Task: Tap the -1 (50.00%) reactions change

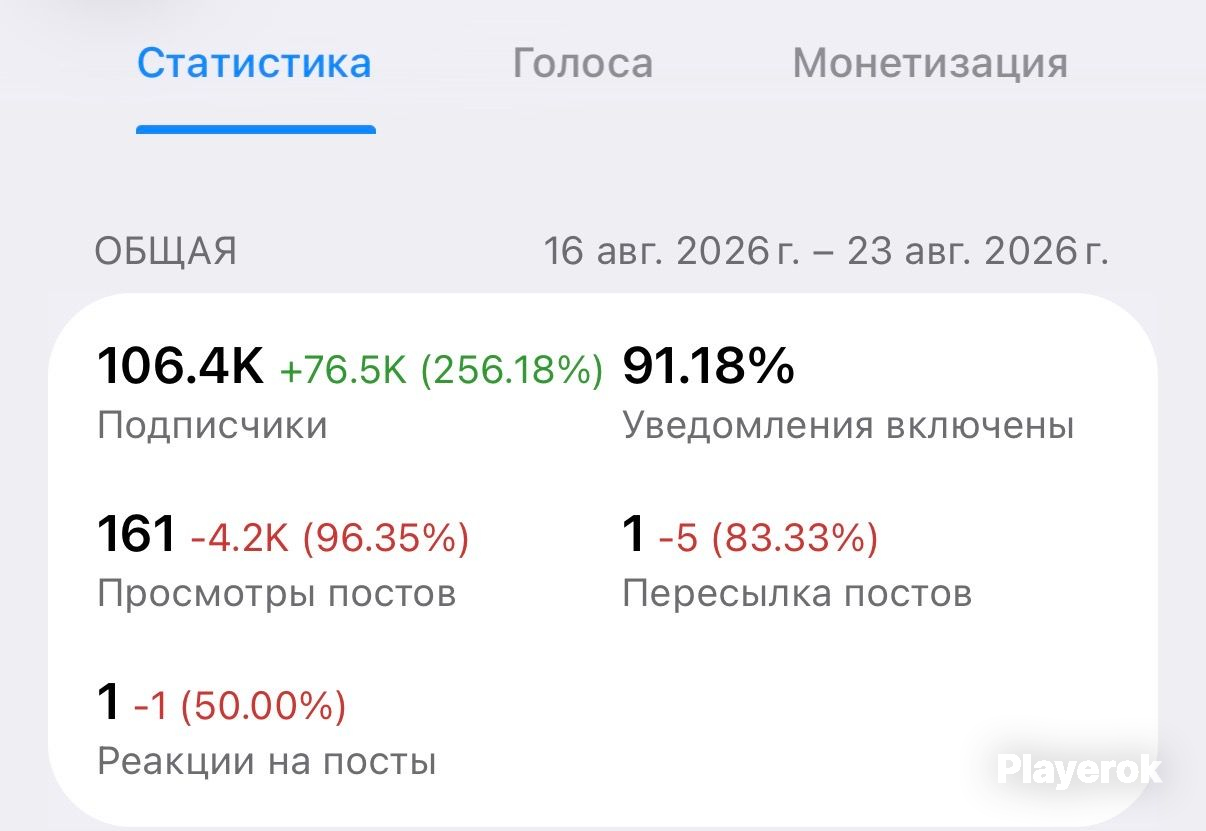Action: 240,707
